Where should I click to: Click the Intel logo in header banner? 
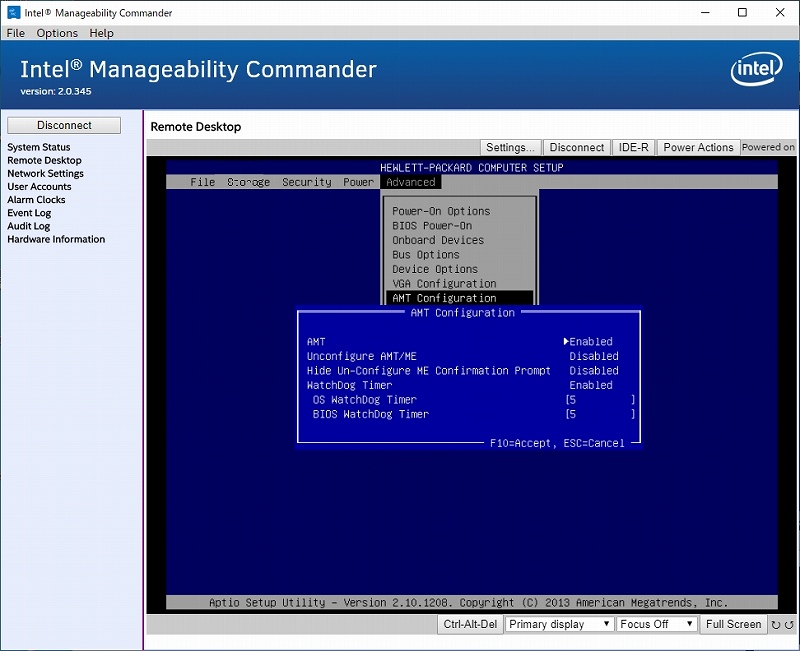point(756,69)
